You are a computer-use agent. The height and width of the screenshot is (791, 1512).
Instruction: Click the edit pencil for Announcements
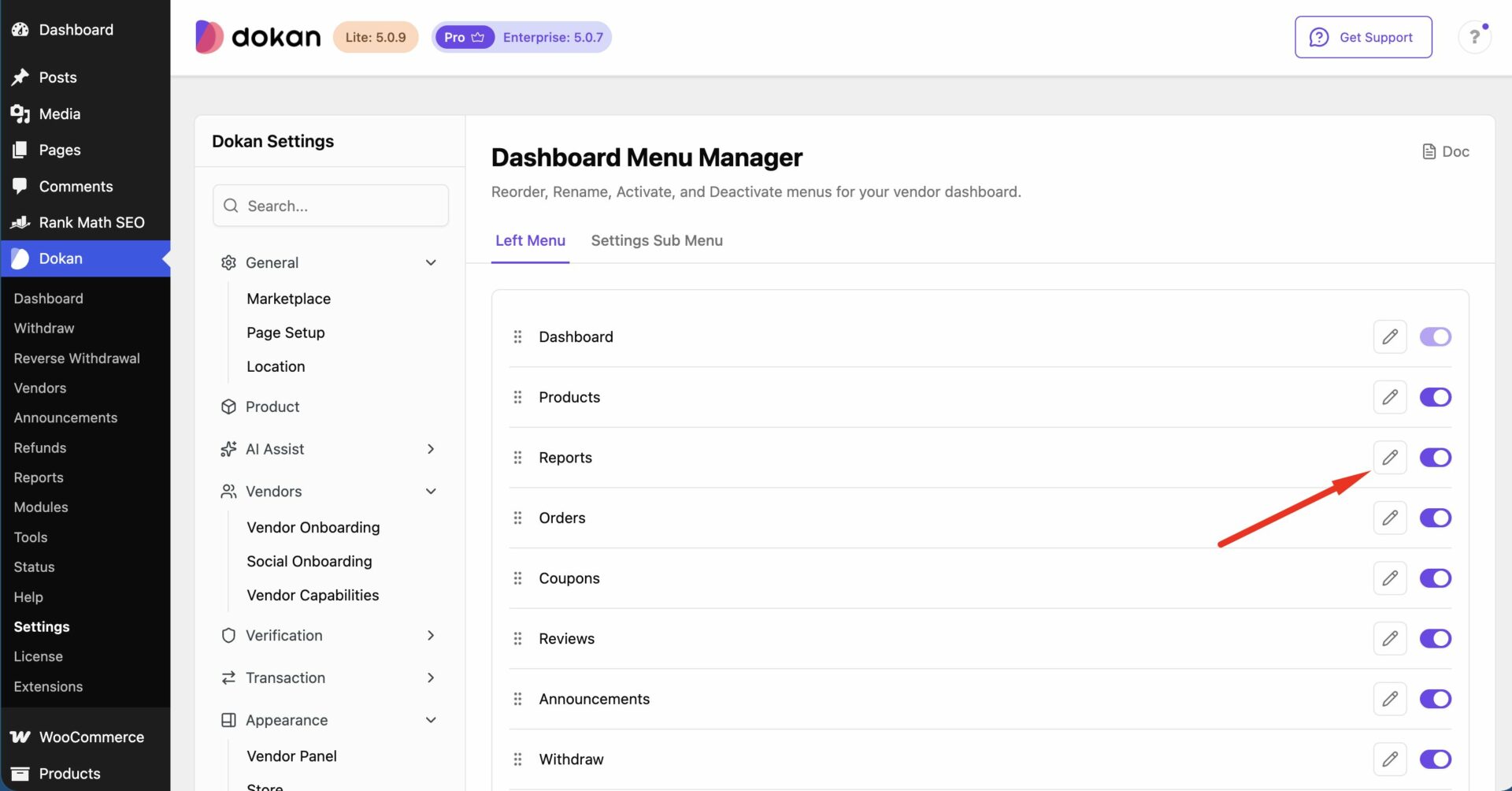click(x=1390, y=699)
